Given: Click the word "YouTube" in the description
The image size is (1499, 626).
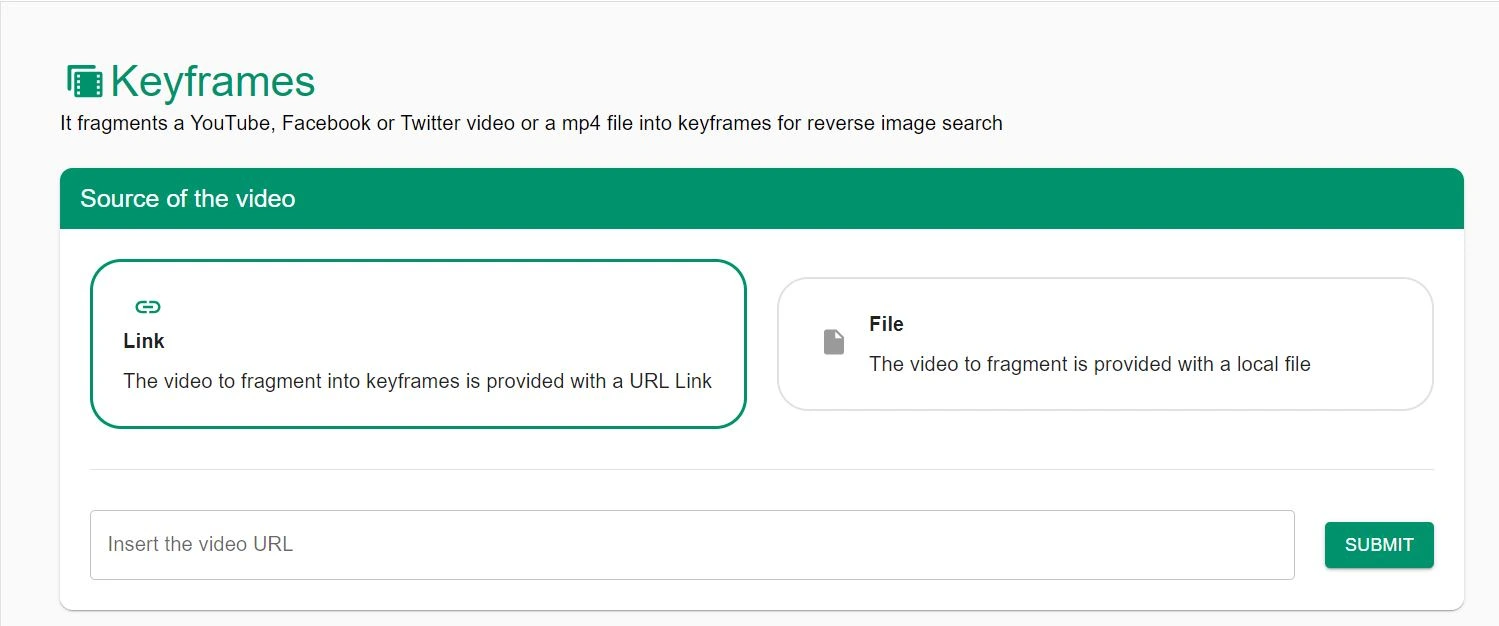Looking at the screenshot, I should (x=231, y=124).
